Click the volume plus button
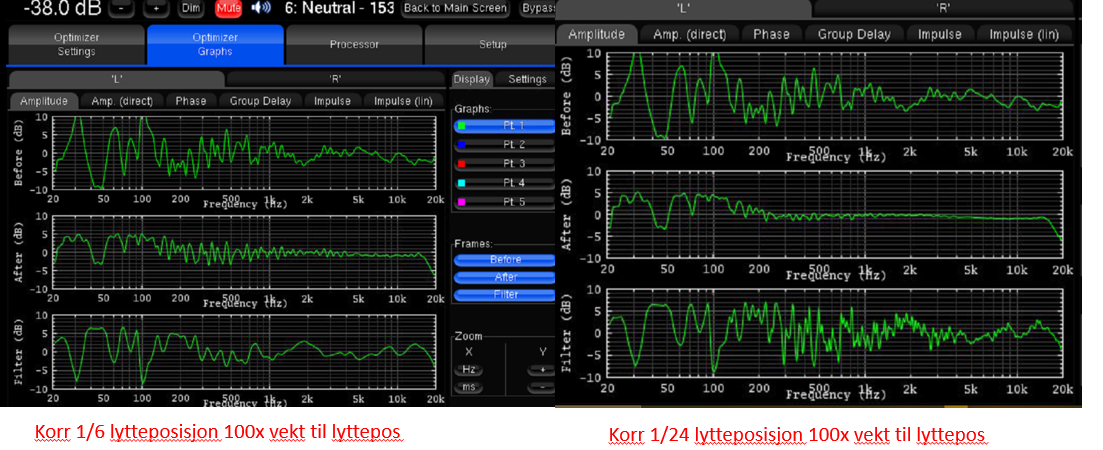The width and height of the screenshot is (1103, 450). click(x=155, y=8)
